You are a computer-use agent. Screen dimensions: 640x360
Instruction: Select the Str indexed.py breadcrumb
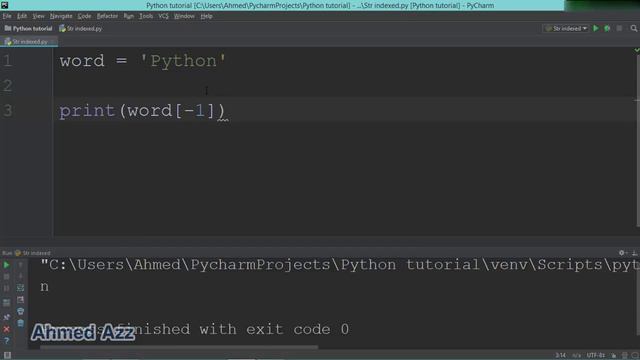(x=80, y=29)
